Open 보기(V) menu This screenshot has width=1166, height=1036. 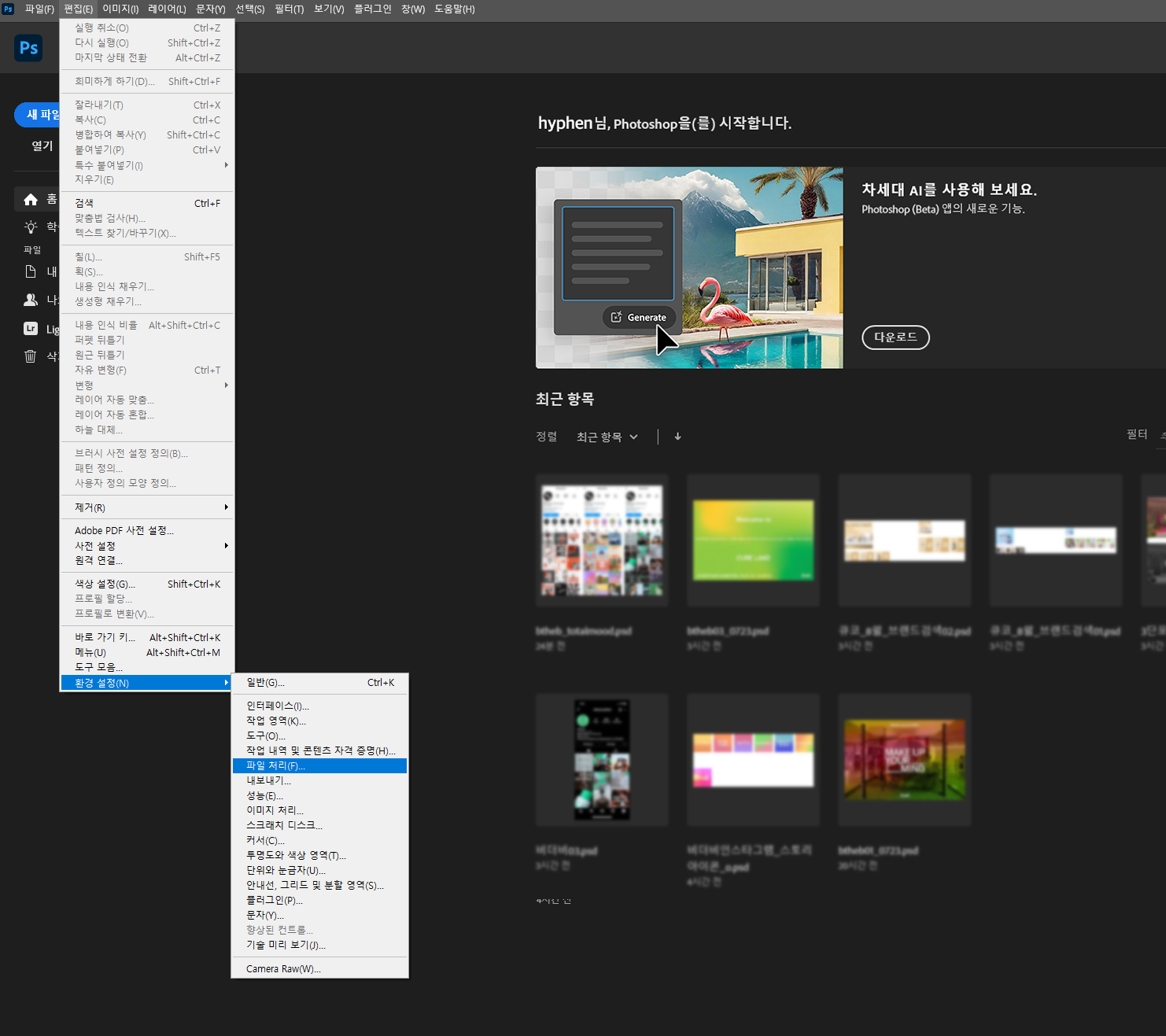329,9
